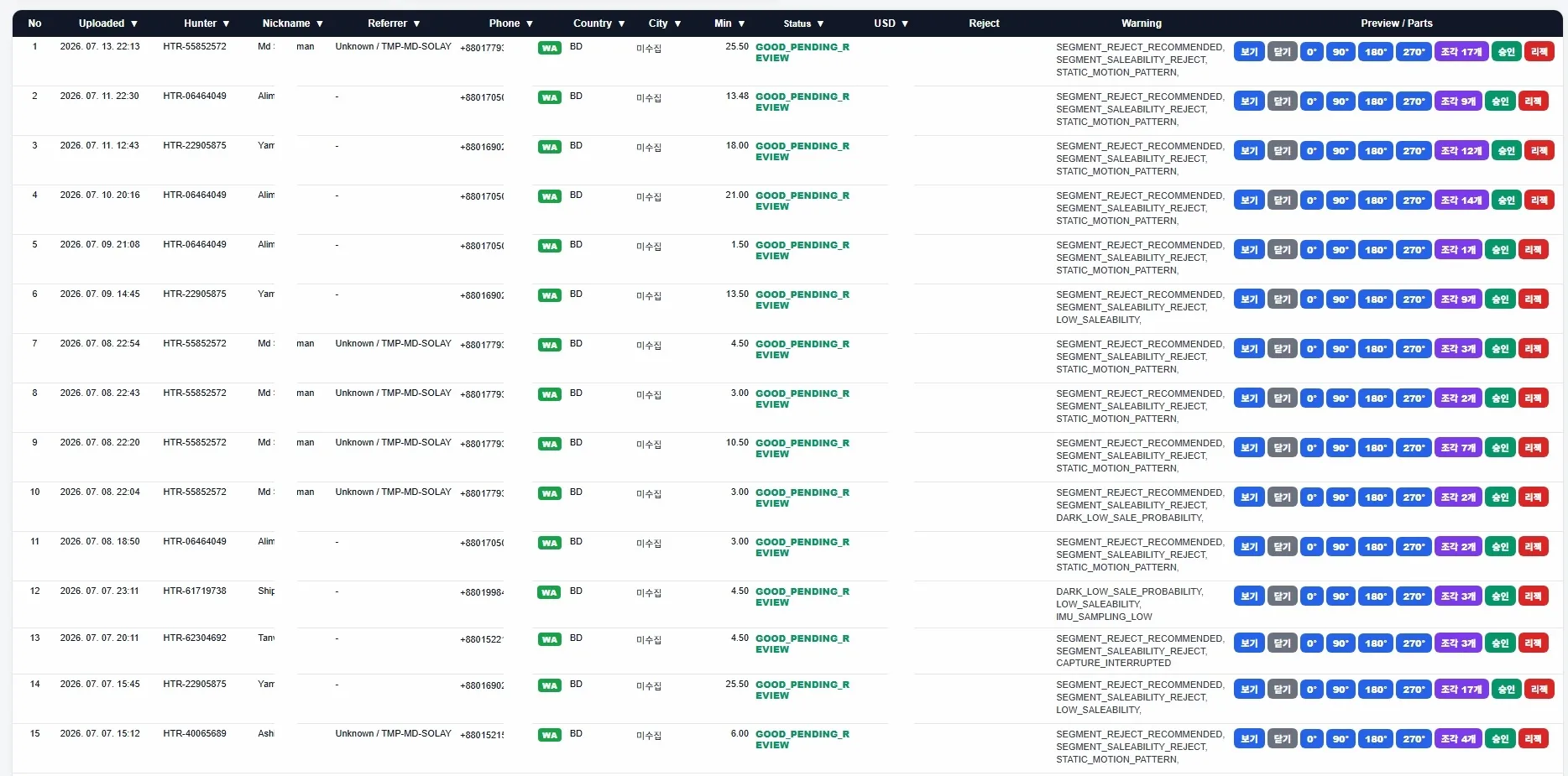Viewport: 1568px width, 776px height.
Task: Approve (승인) the upload in row 6
Action: tap(1500, 299)
